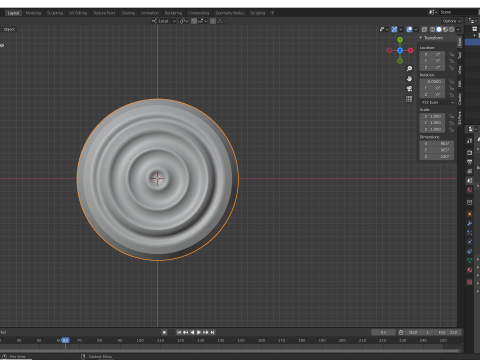
Task: Jump to timeline end frame
Action: (x=212, y=332)
